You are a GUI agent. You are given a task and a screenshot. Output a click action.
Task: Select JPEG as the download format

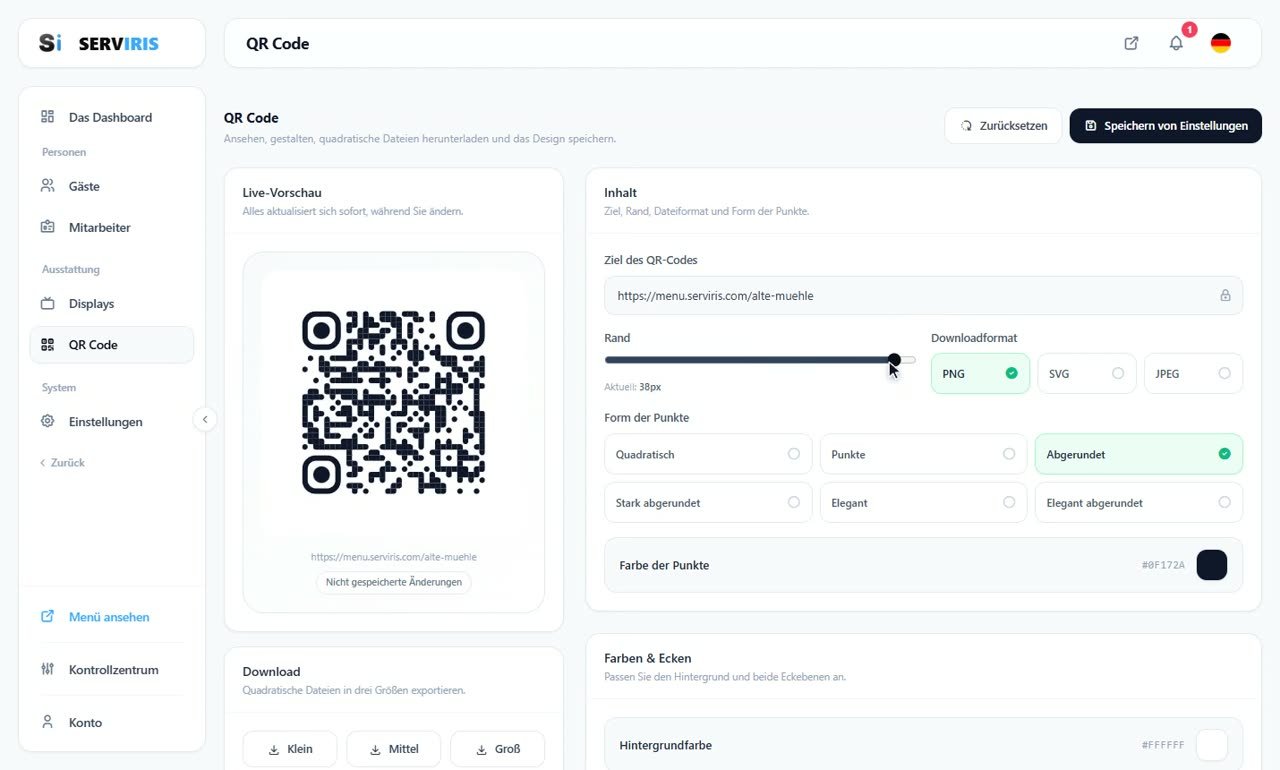coord(1193,373)
